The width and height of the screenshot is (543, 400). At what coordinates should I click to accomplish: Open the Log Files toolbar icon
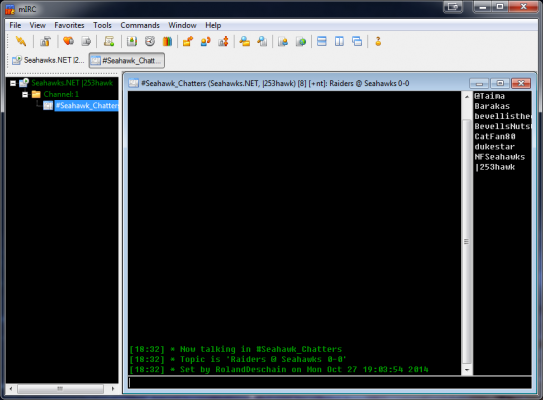click(262, 42)
